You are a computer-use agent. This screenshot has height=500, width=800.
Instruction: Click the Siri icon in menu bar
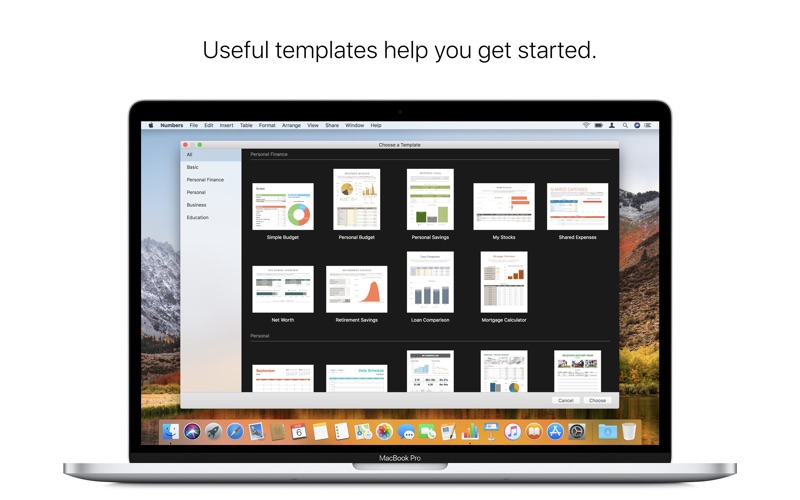[x=637, y=125]
